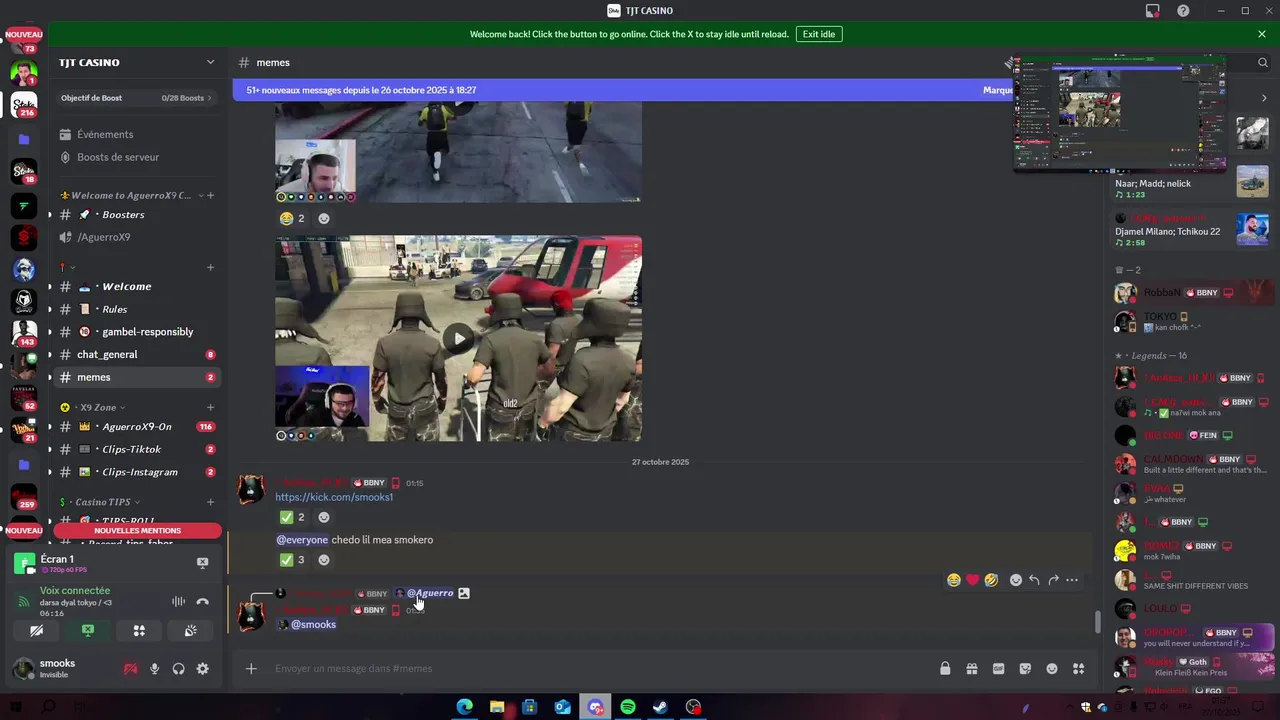Add a channel to X9 Zone category
Image resolution: width=1280 pixels, height=720 pixels.
tap(210, 407)
